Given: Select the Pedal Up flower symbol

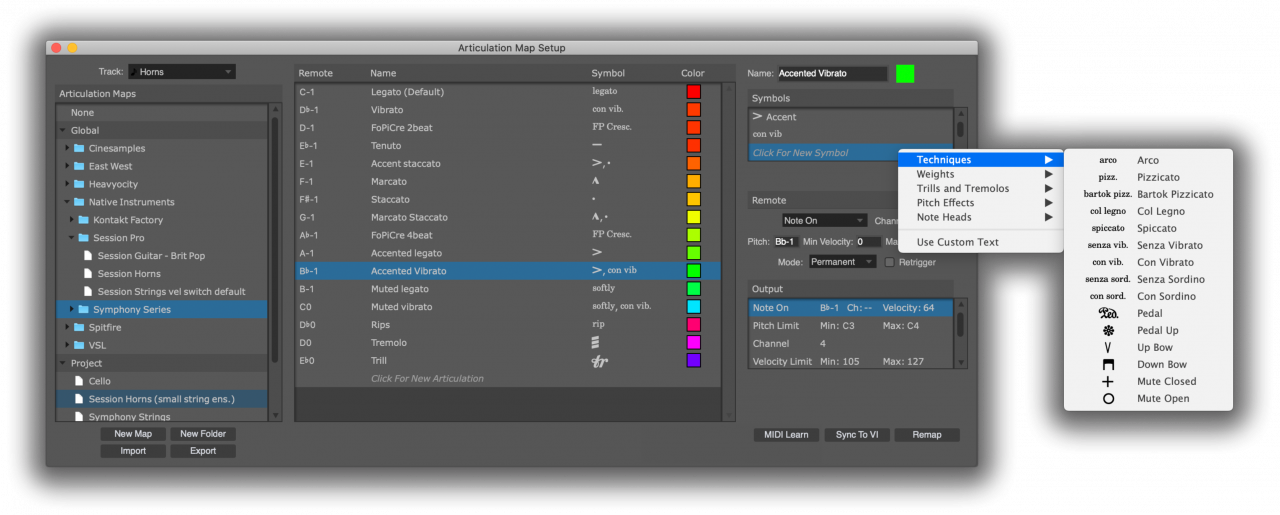Looking at the screenshot, I should [1107, 330].
